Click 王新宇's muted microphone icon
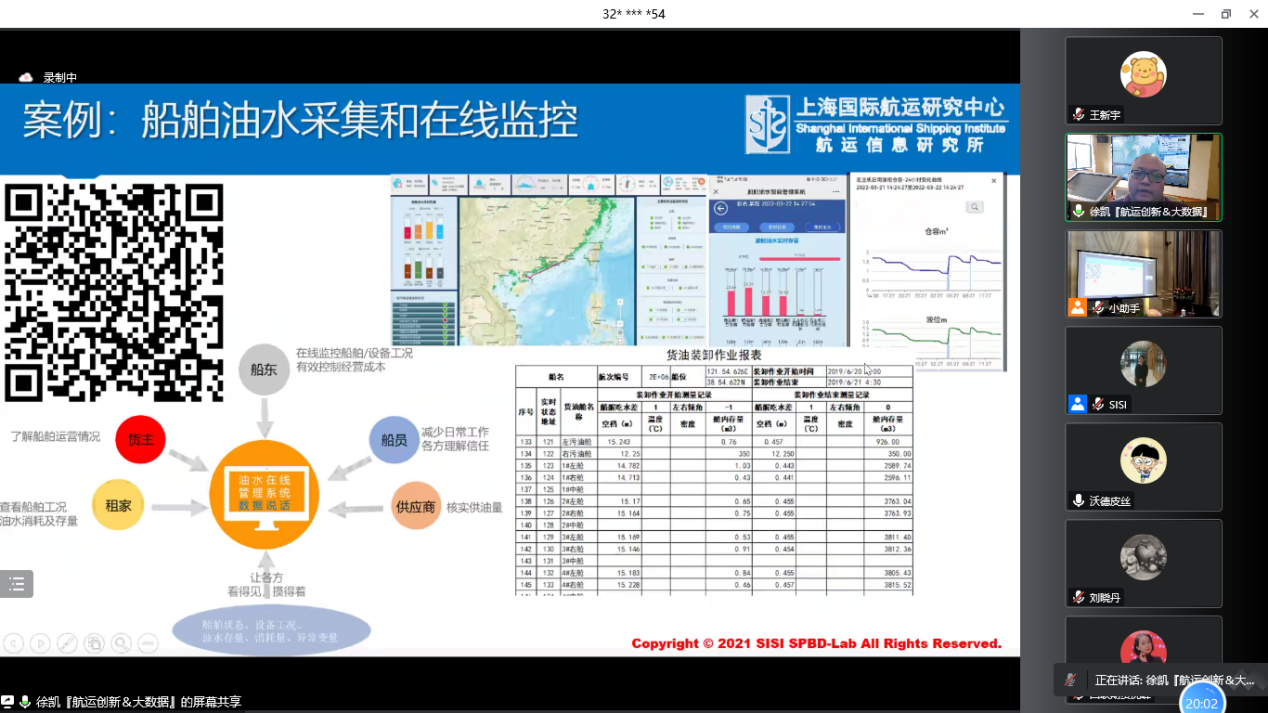 point(1078,115)
